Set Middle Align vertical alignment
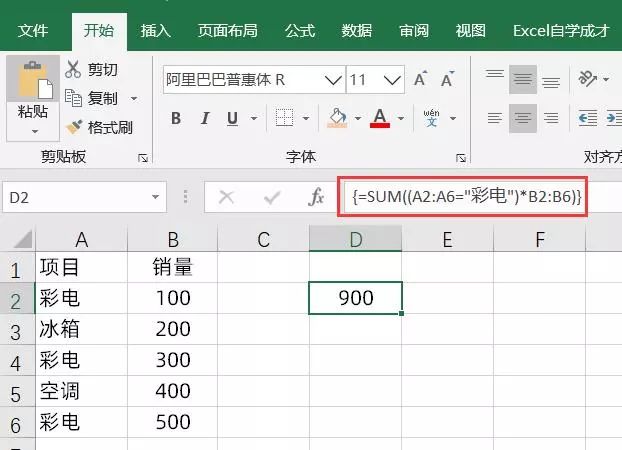This screenshot has width=622, height=450. pyautogui.click(x=523, y=79)
